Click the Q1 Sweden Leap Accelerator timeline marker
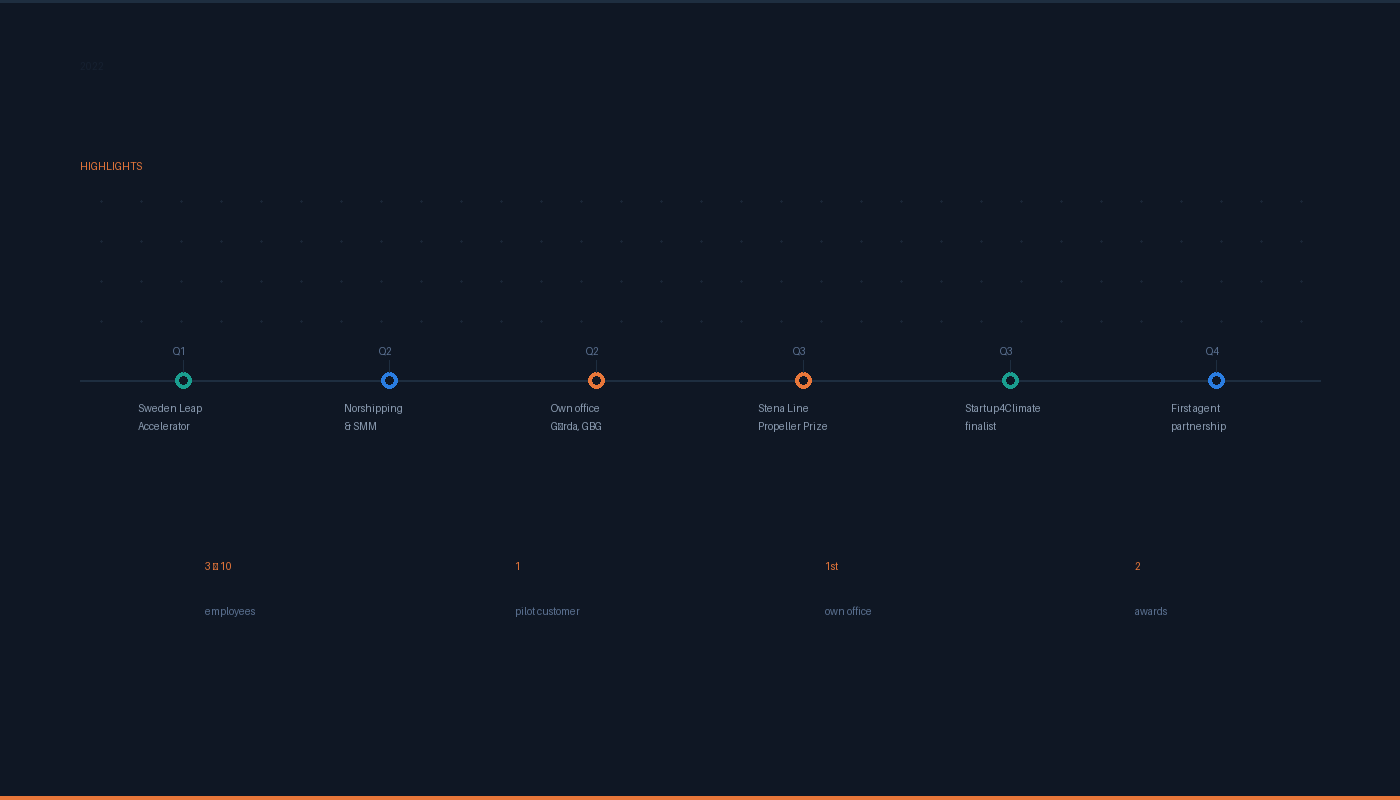The width and height of the screenshot is (1400, 800). [183, 380]
